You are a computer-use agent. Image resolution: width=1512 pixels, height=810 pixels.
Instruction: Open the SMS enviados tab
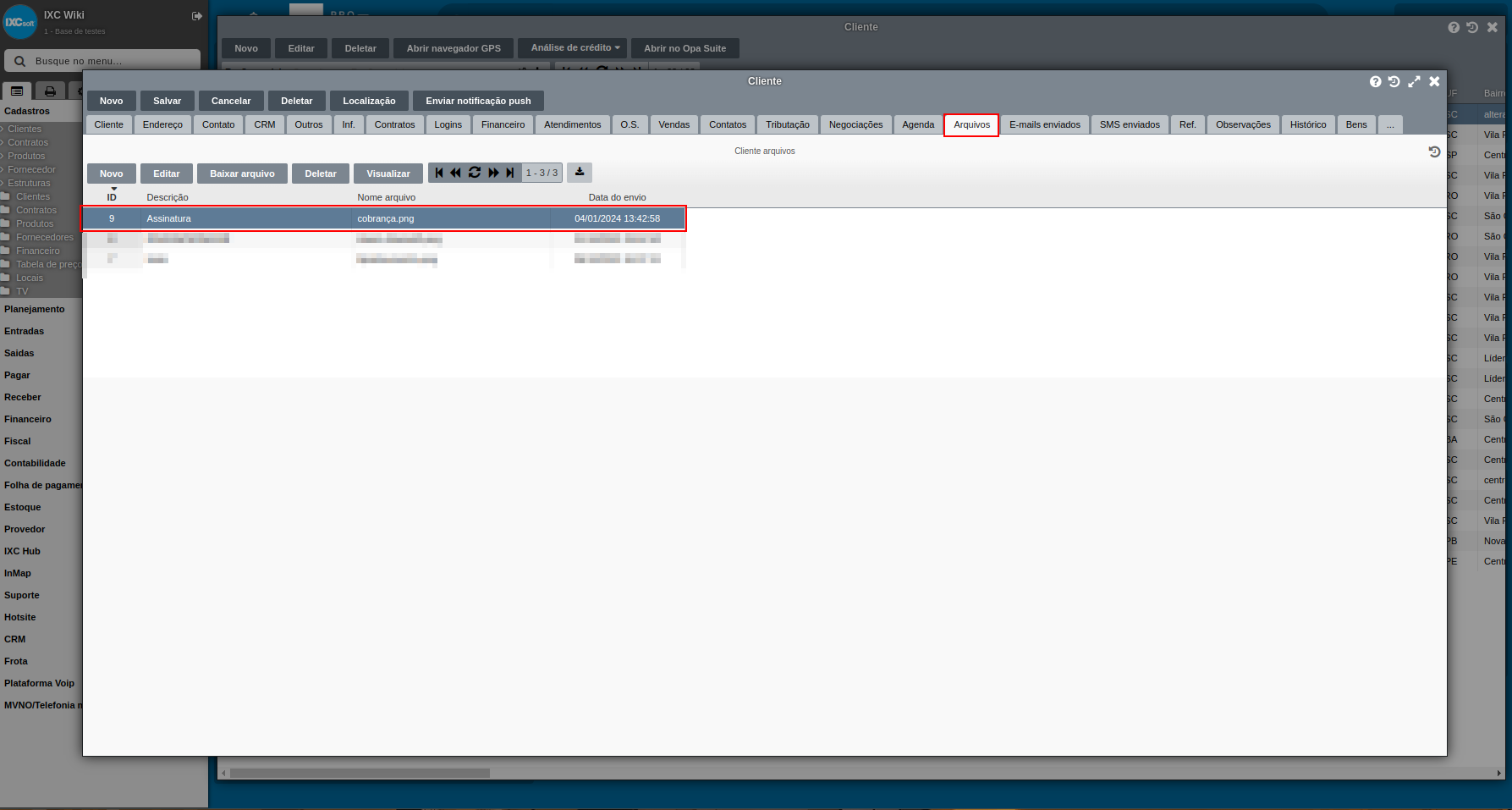1130,124
